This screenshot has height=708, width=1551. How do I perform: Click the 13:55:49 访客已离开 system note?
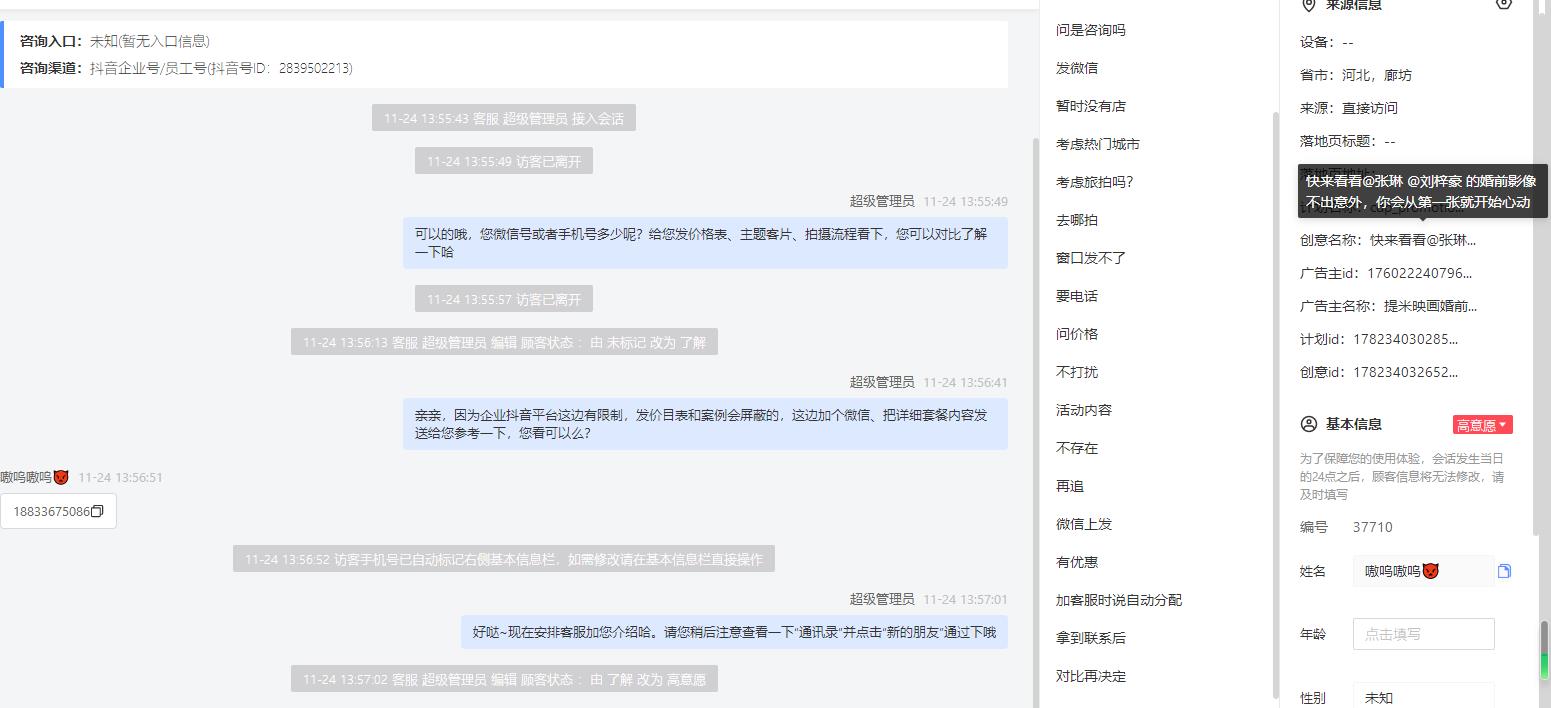pyautogui.click(x=504, y=161)
